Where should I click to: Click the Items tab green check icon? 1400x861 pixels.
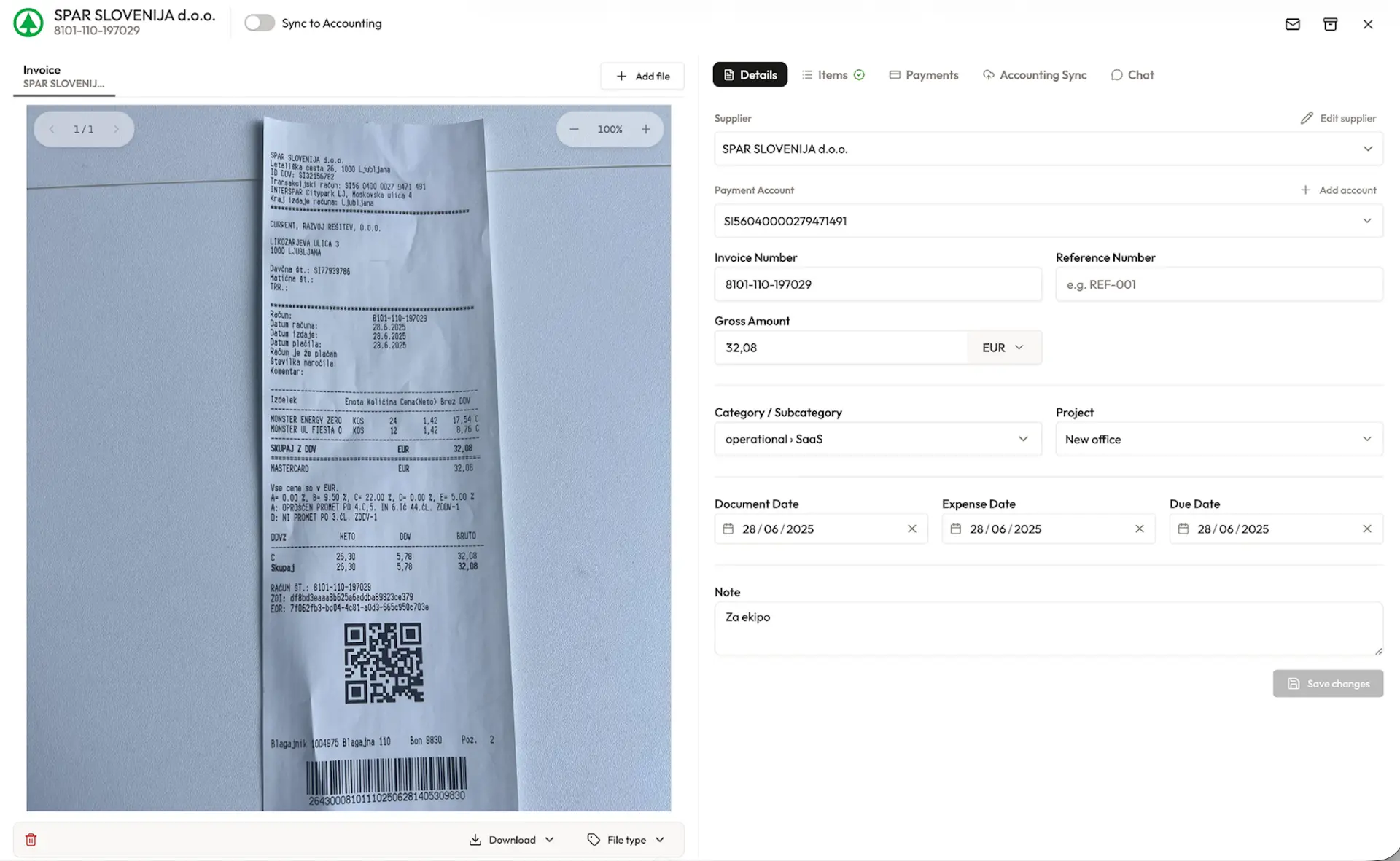859,74
